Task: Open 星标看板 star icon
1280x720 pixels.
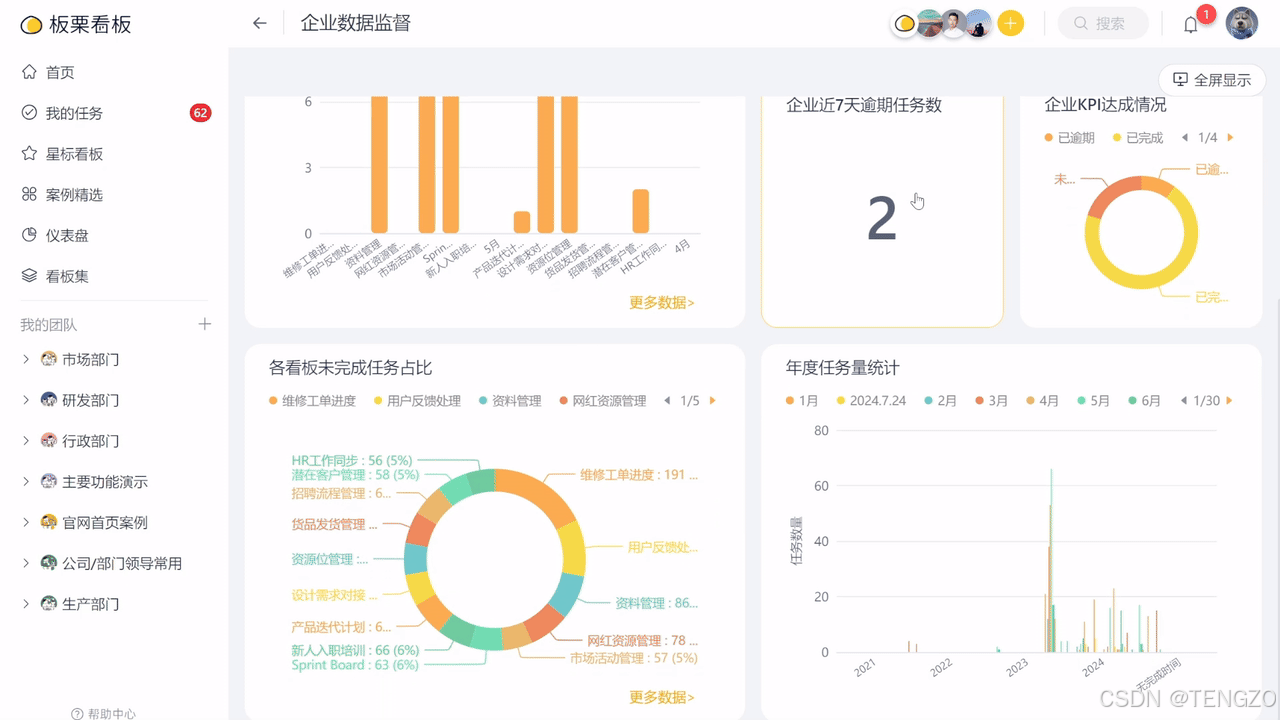Action: point(29,154)
